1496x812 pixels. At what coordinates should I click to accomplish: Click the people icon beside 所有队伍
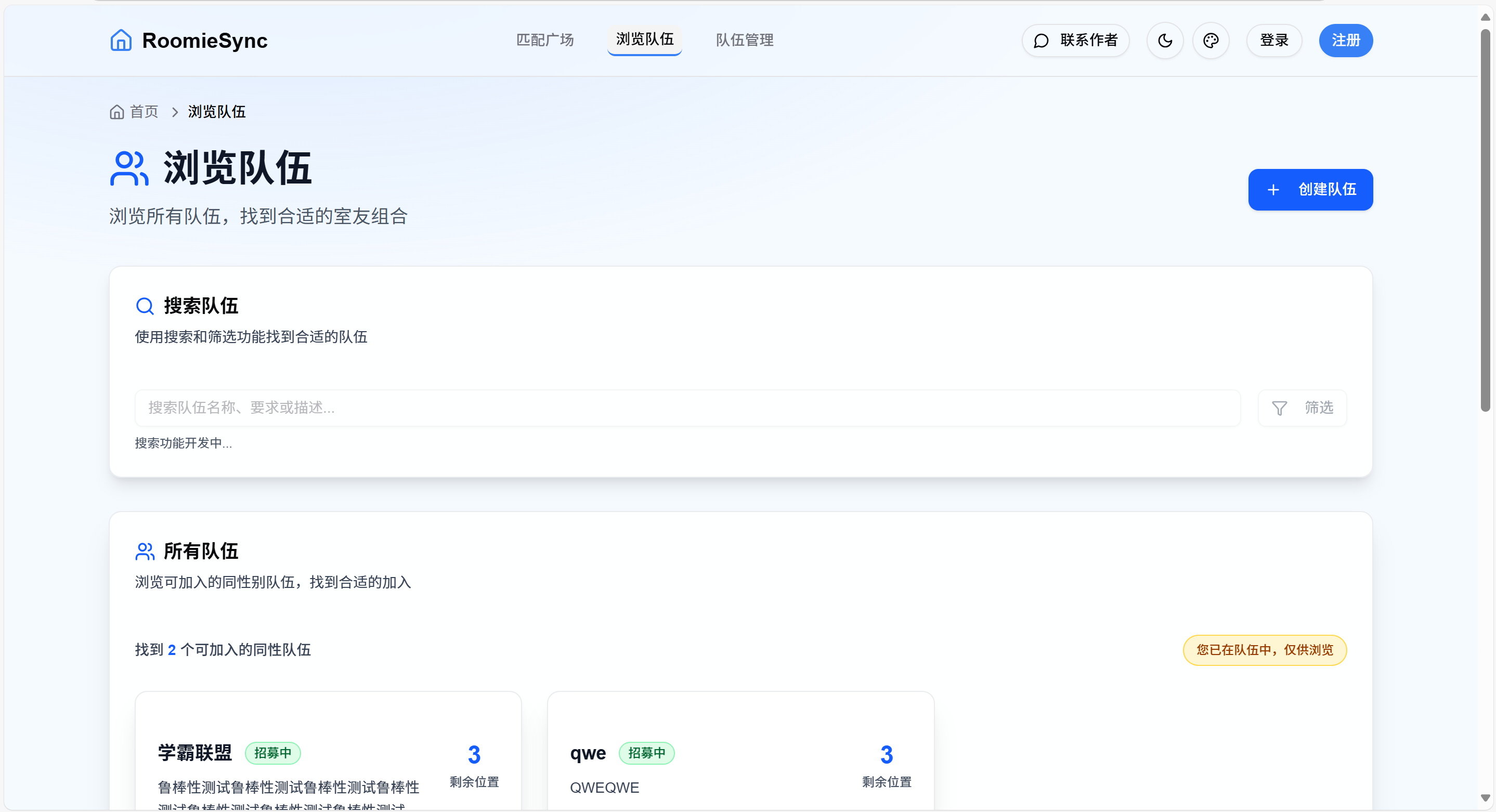point(145,552)
